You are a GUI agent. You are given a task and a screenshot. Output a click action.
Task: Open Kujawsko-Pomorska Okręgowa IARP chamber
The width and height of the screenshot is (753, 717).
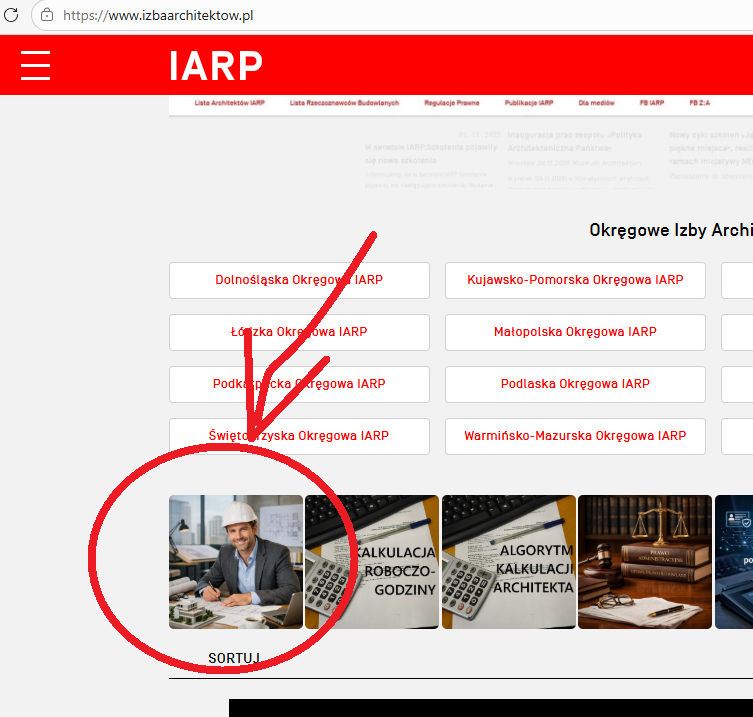pos(575,280)
